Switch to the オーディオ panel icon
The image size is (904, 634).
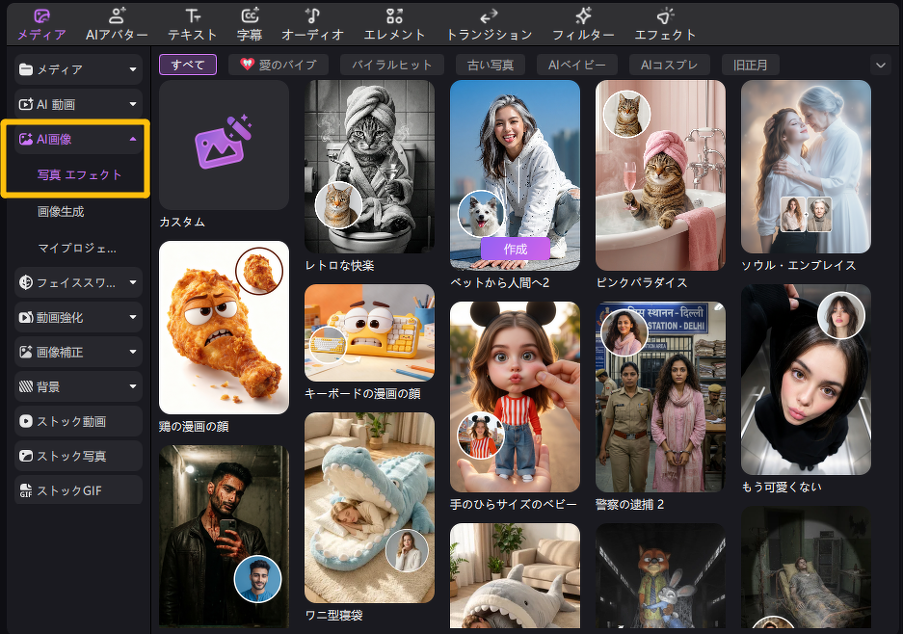tap(313, 17)
